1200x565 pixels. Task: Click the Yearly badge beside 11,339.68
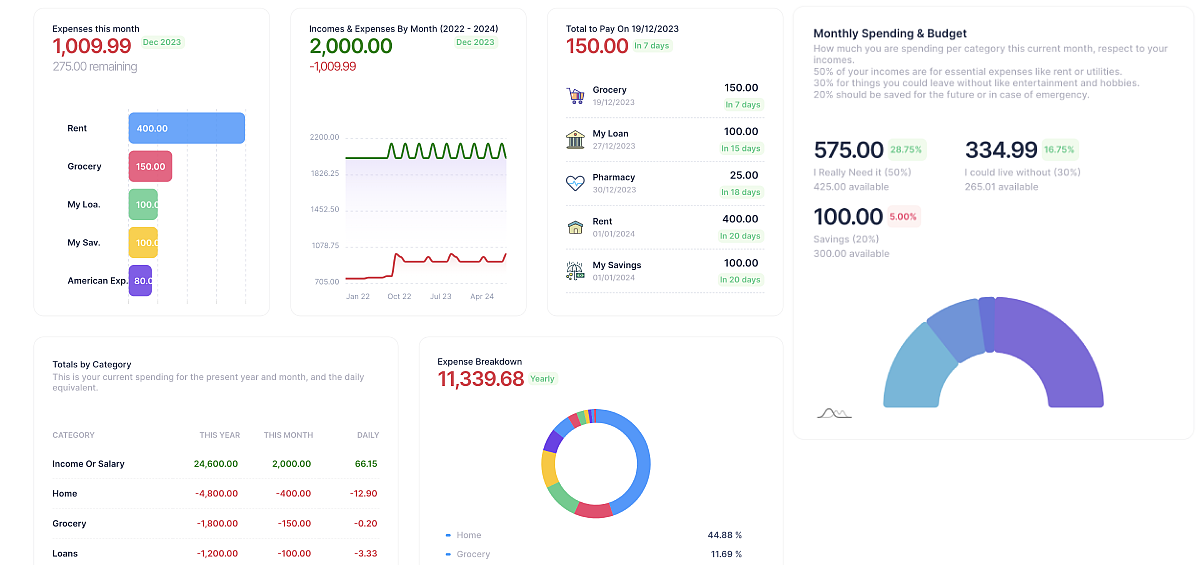pyautogui.click(x=543, y=379)
